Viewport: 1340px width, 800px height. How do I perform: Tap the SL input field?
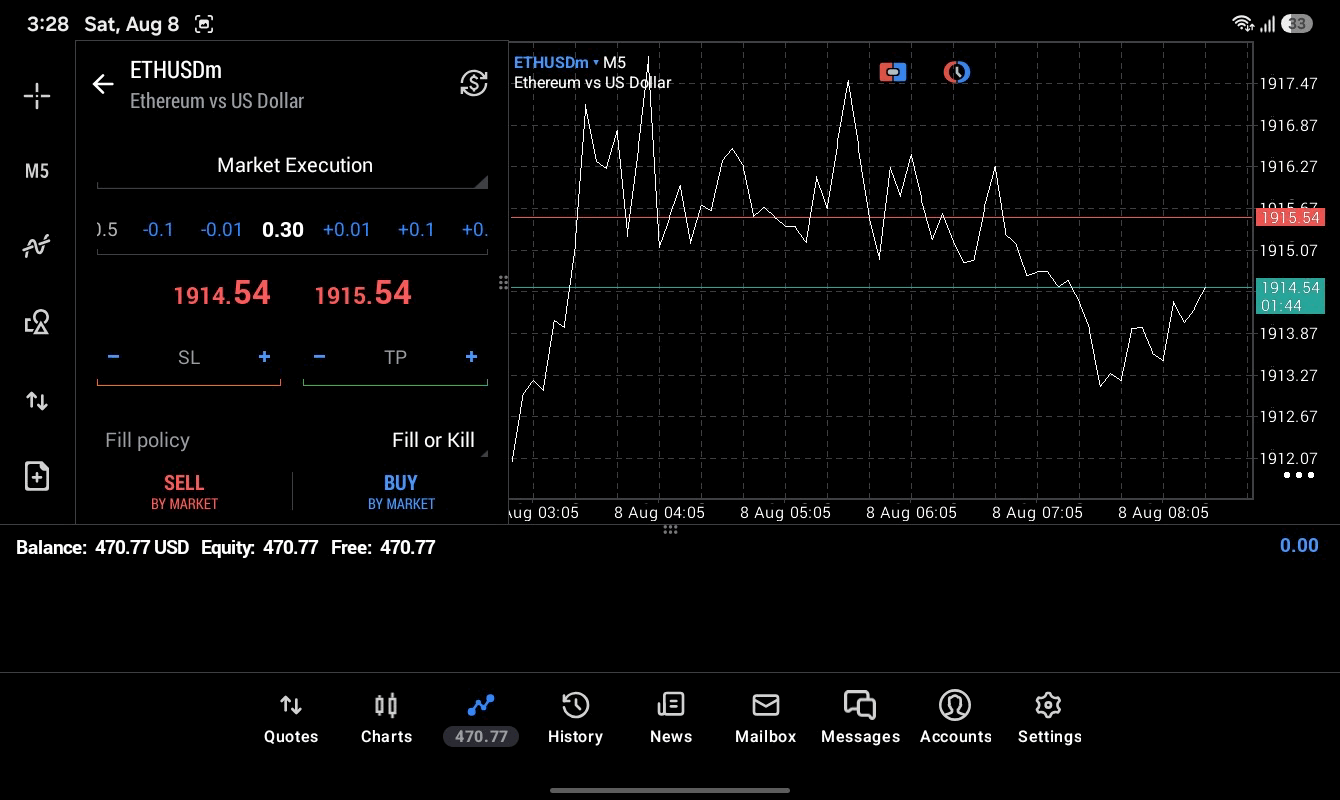tap(189, 358)
